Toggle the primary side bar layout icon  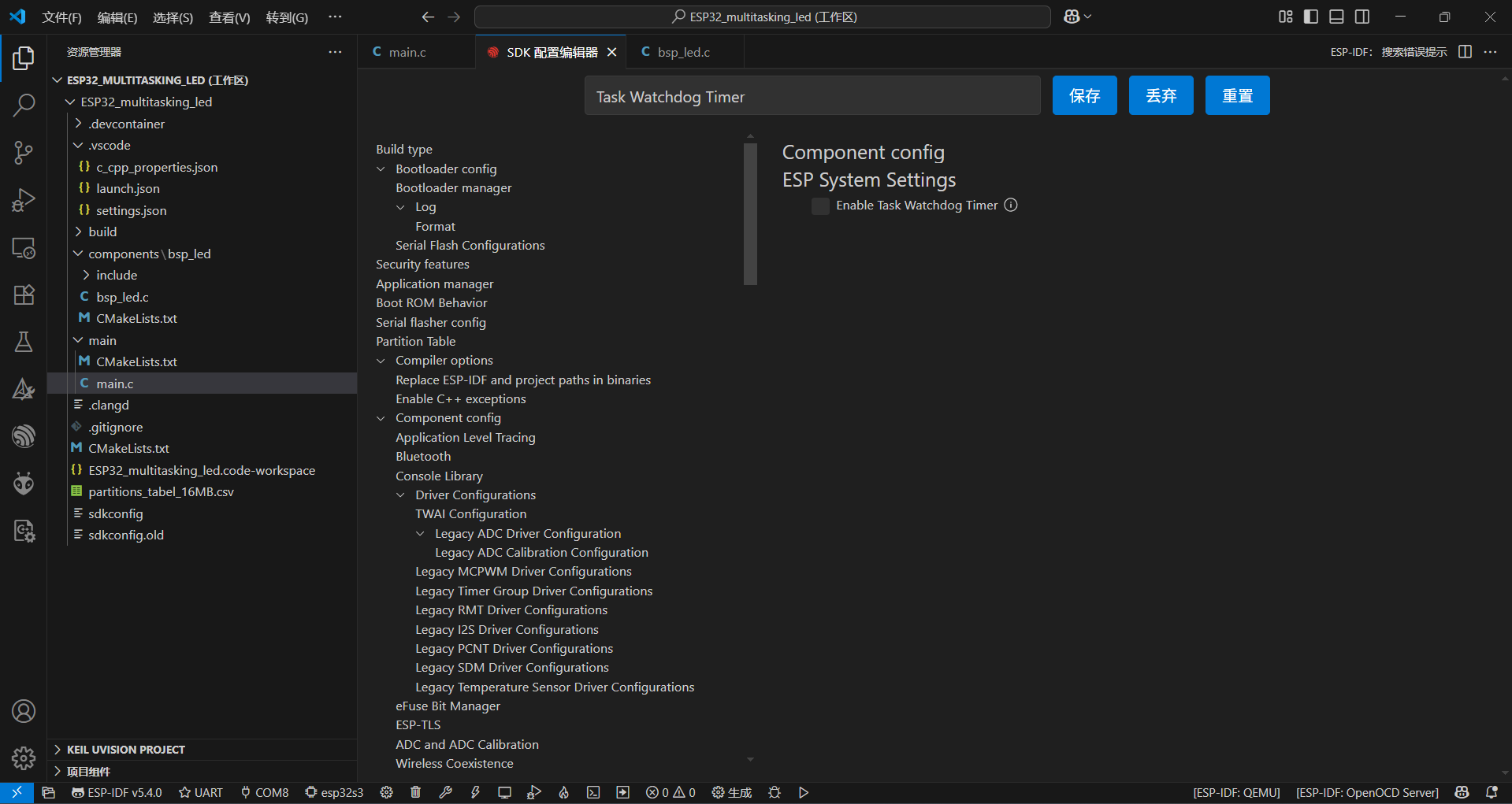(x=1311, y=17)
